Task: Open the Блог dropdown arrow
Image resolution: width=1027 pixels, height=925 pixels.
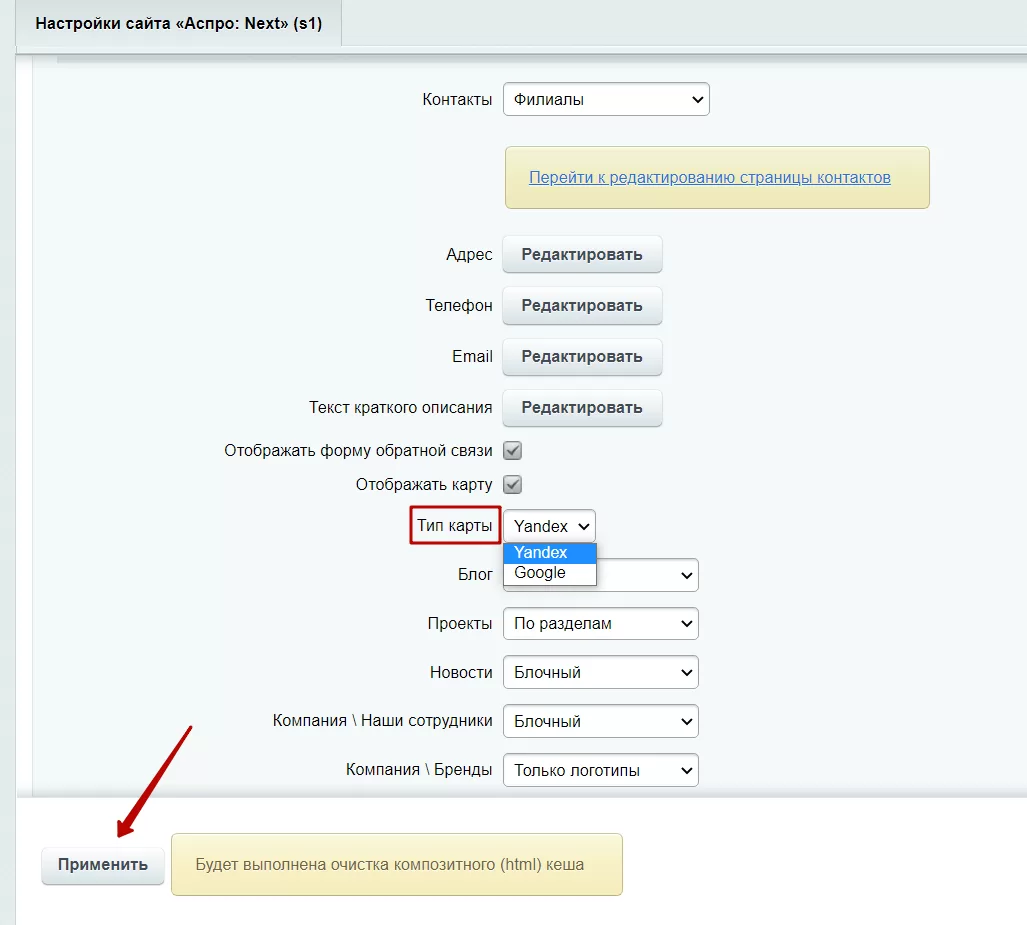Action: pyautogui.click(x=686, y=575)
